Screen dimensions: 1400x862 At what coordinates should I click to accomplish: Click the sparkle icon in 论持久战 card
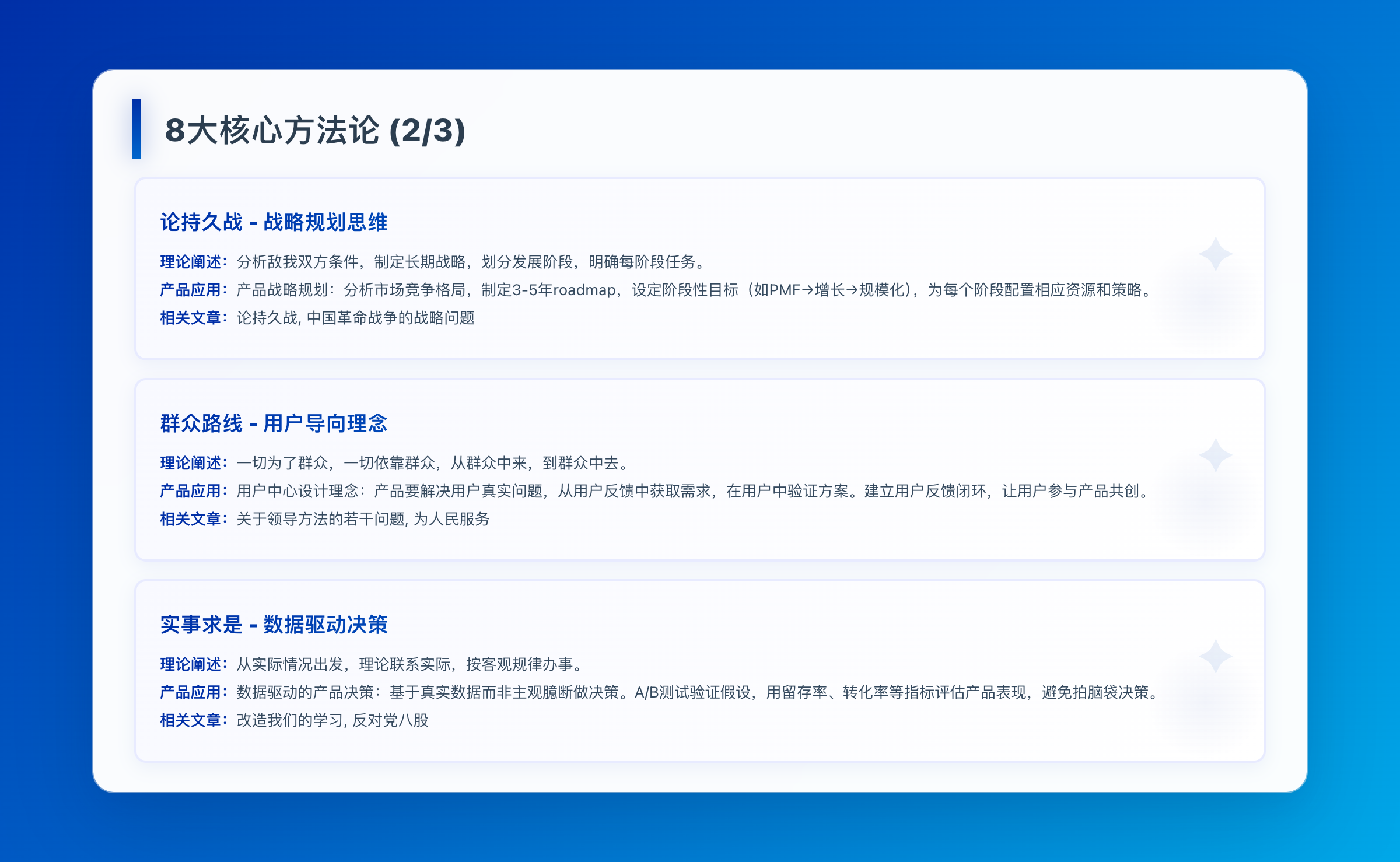pyautogui.click(x=1215, y=254)
